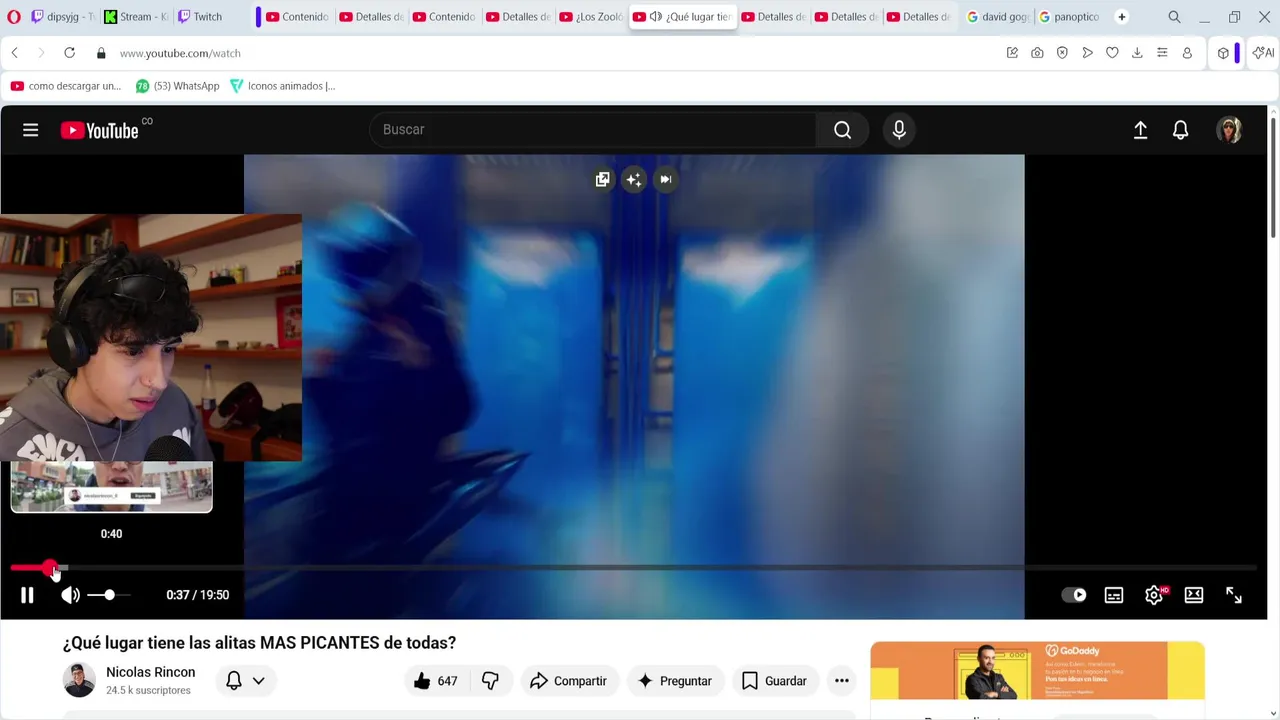The image size is (1280, 720).
Task: Open the extensions cube icon
Action: pyautogui.click(x=1223, y=53)
